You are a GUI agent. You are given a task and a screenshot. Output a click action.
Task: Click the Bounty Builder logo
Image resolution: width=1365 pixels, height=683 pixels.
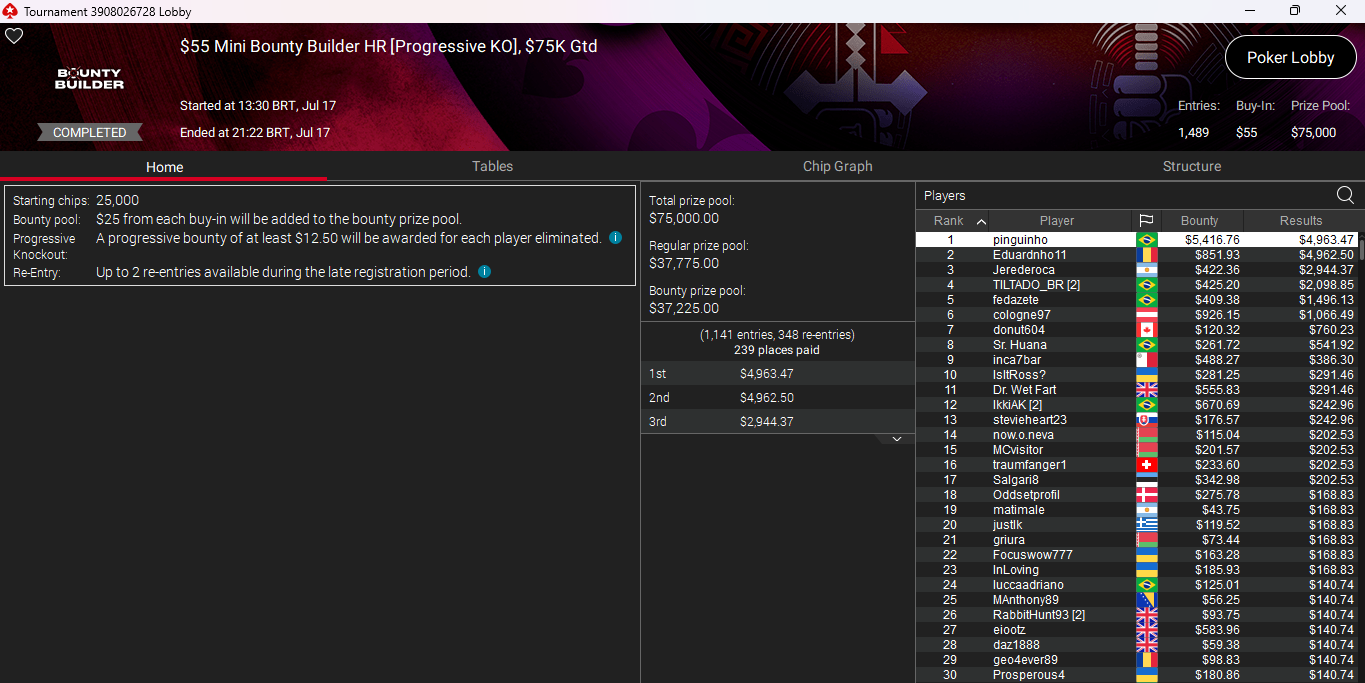(x=89, y=79)
